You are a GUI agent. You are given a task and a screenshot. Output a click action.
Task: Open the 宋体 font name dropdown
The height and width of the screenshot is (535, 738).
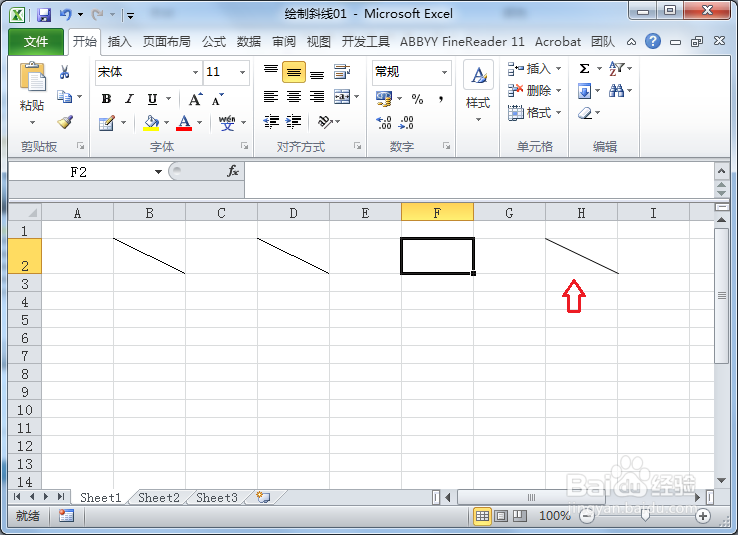(195, 72)
